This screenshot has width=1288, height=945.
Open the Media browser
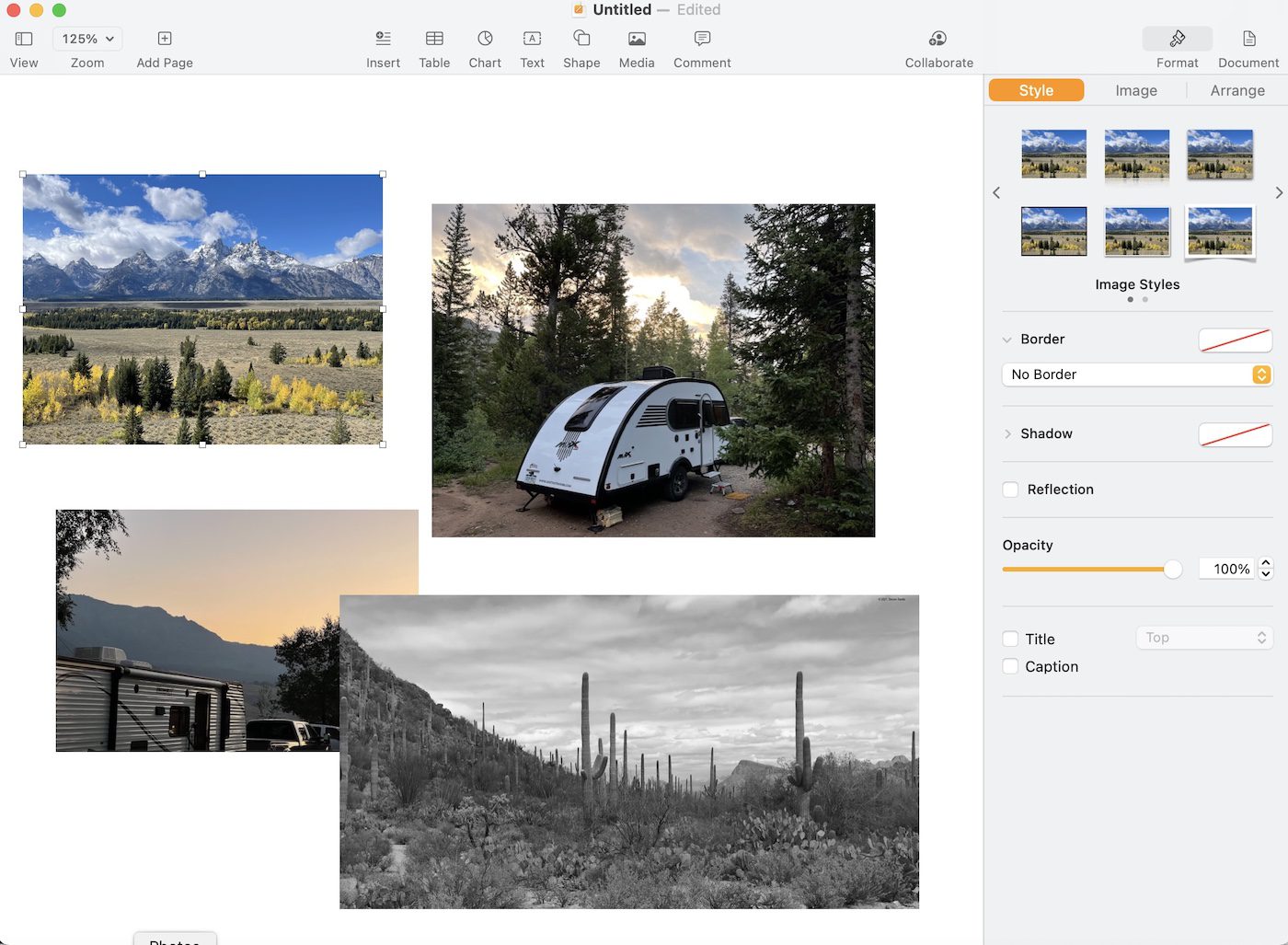[x=637, y=39]
